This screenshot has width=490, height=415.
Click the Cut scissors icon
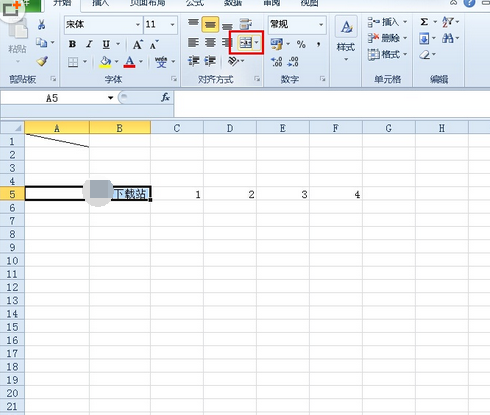pos(41,24)
